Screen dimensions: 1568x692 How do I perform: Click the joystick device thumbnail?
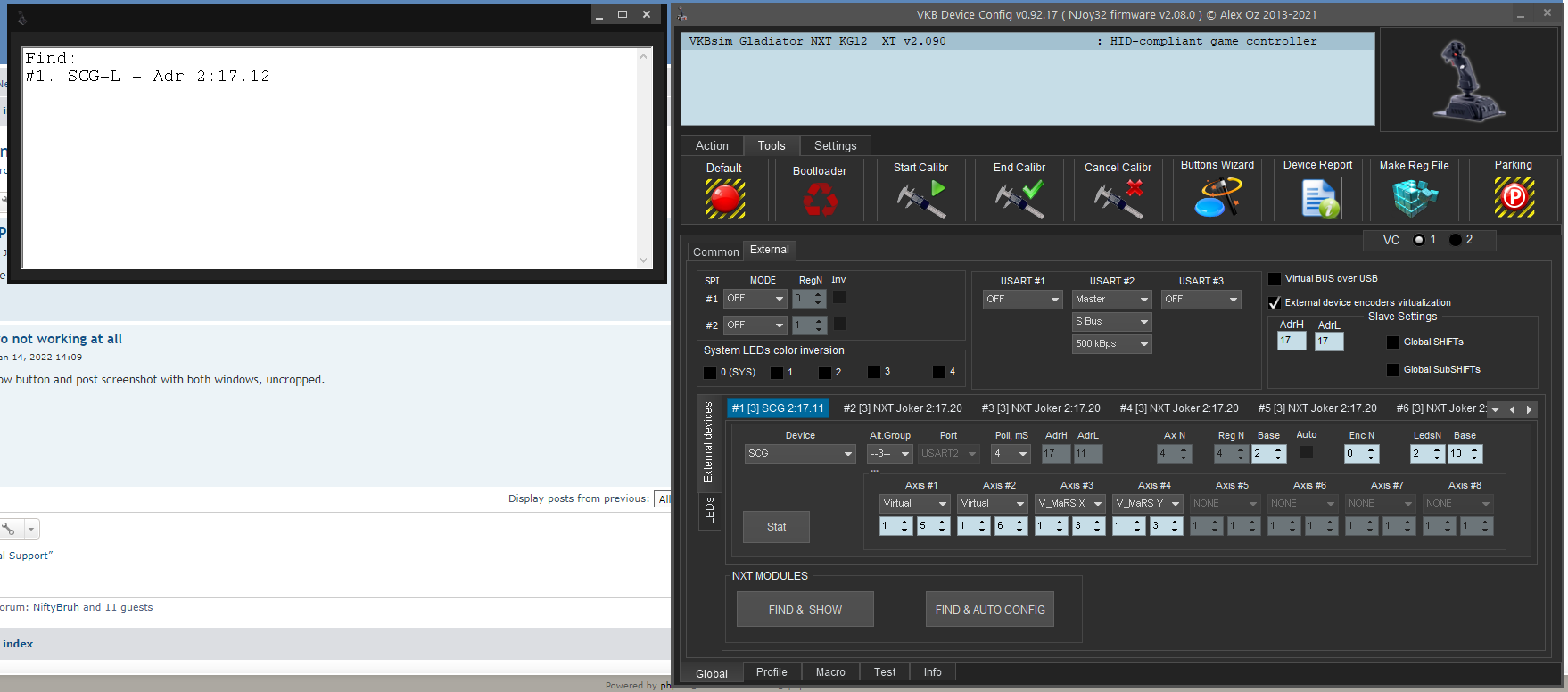click(1469, 79)
